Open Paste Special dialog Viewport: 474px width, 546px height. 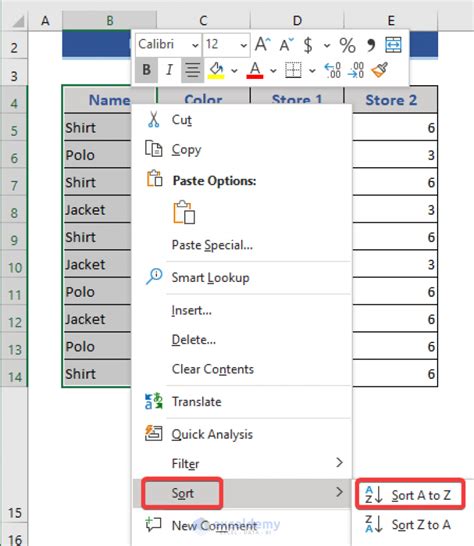(242, 245)
